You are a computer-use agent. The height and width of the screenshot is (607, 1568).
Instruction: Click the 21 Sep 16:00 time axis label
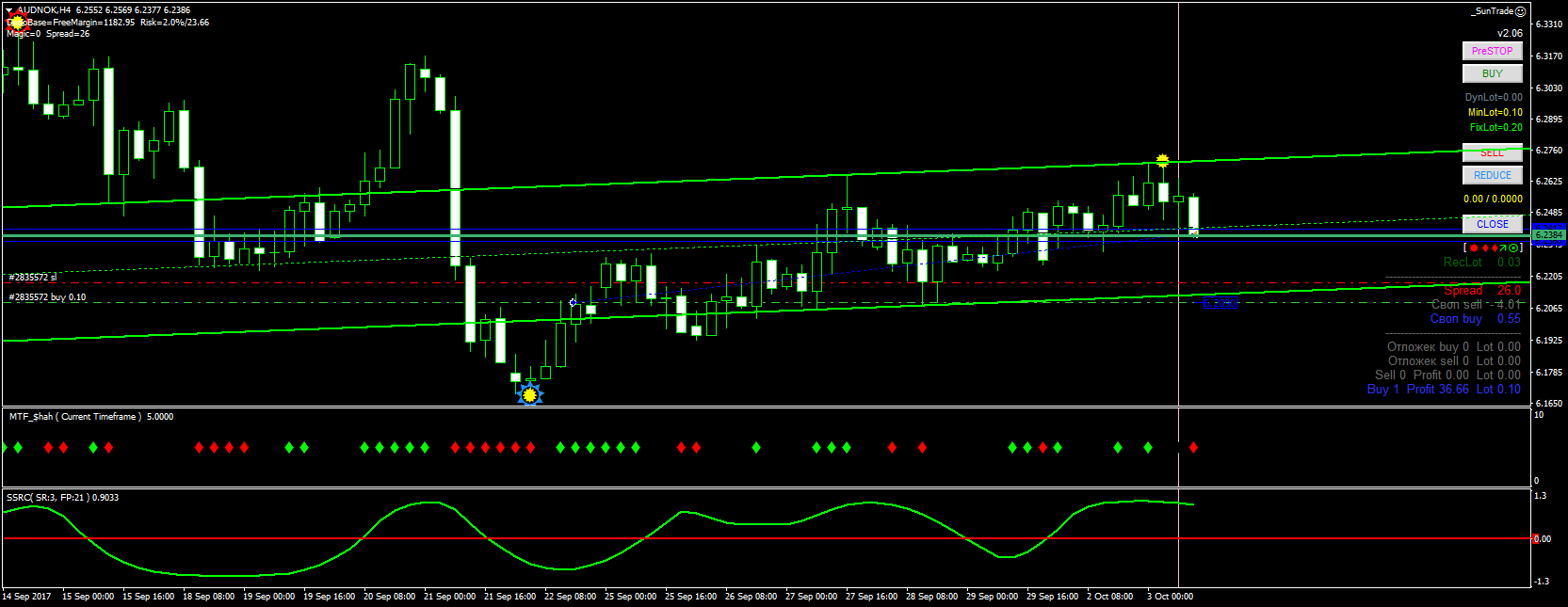coord(509,596)
